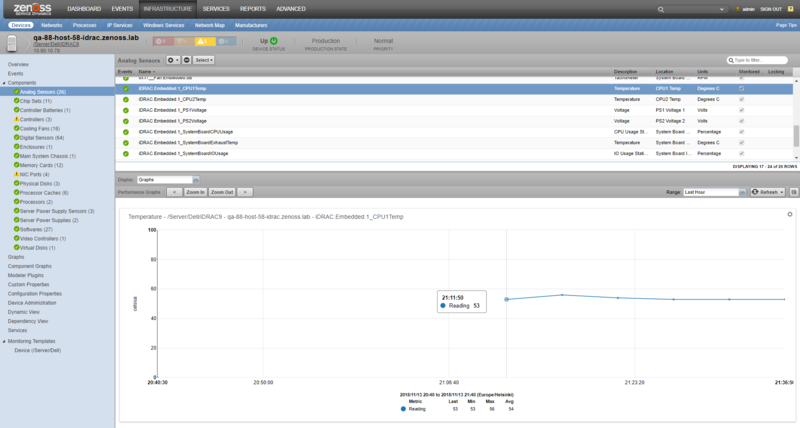The width and height of the screenshot is (800, 428).
Task: Click green status icon of SystemBoardExhaustTemp row
Action: 126,143
